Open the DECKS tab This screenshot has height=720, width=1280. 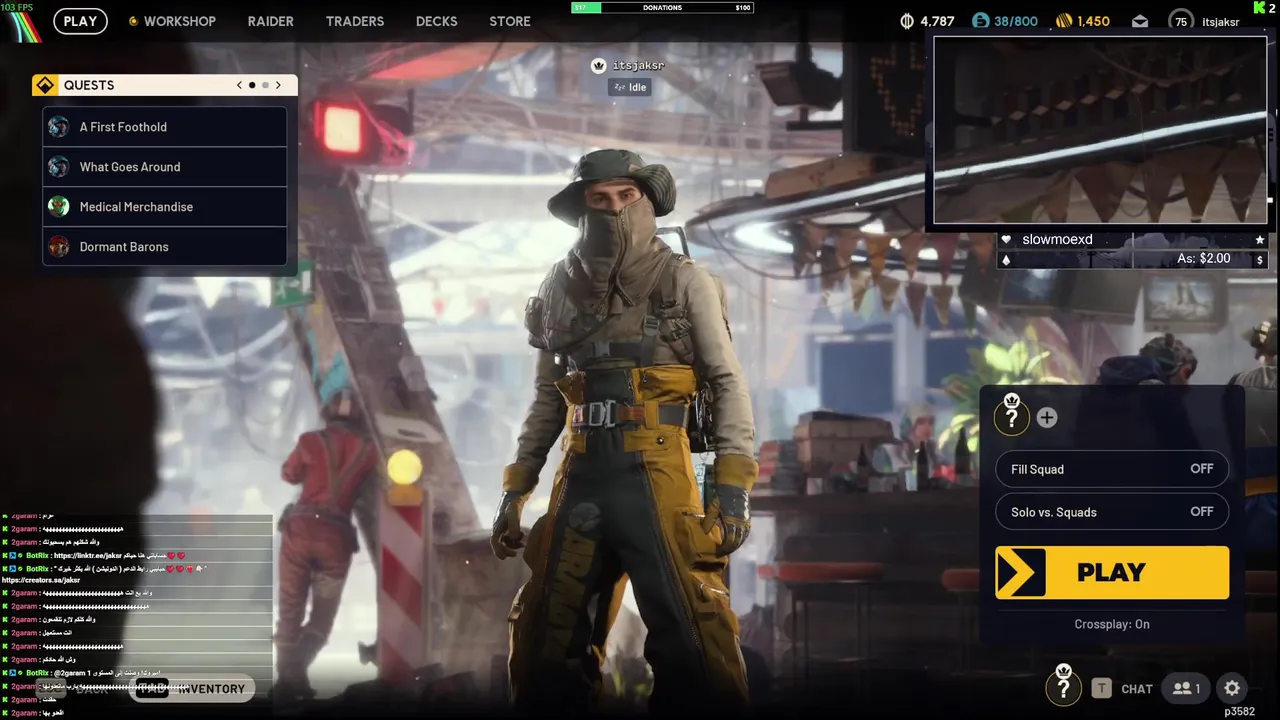[x=437, y=21]
